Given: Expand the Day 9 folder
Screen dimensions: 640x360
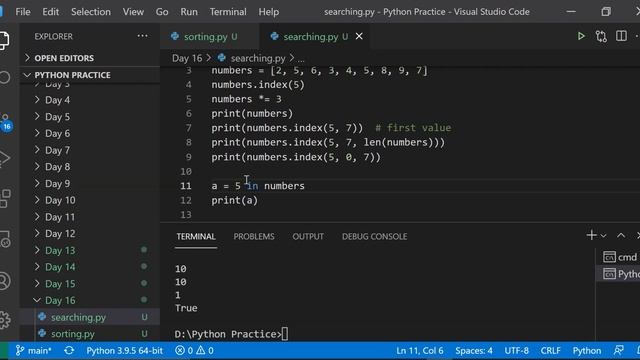Looking at the screenshot, I should [x=90, y=184].
